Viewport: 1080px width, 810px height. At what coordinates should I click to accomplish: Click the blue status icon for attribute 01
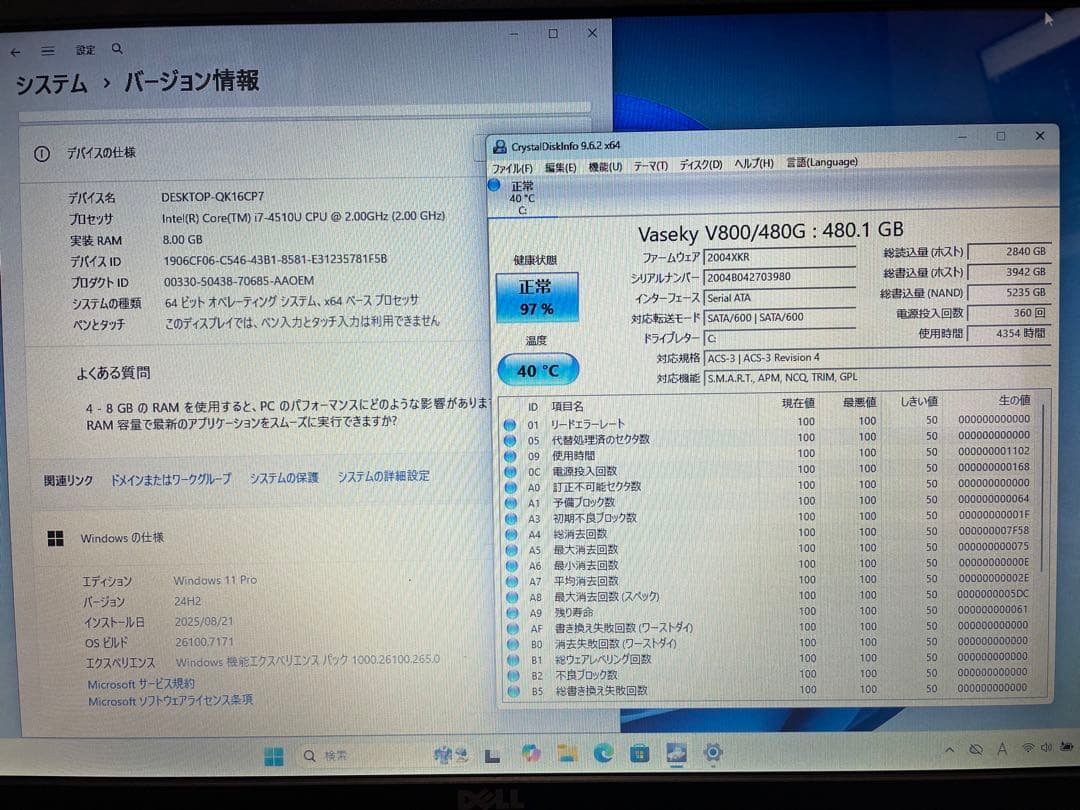tap(510, 424)
